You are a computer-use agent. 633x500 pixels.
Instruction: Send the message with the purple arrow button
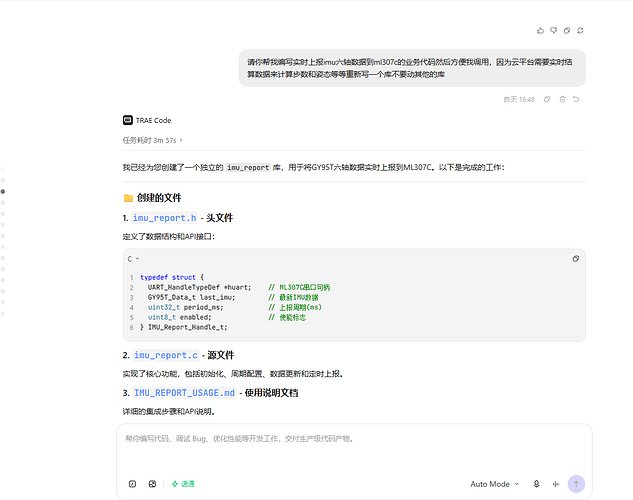pyautogui.click(x=576, y=484)
